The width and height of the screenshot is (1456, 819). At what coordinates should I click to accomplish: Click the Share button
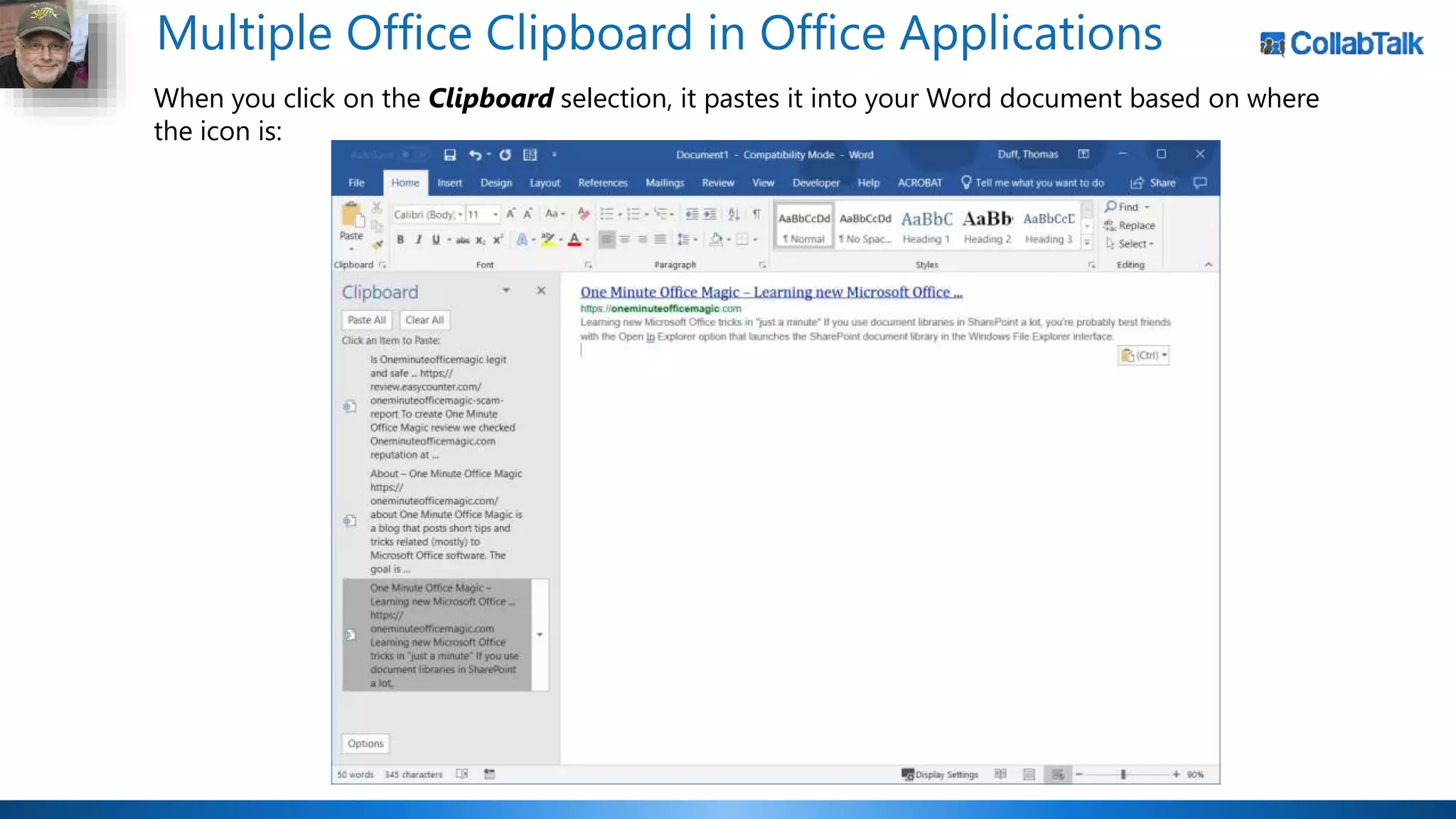tap(1153, 183)
